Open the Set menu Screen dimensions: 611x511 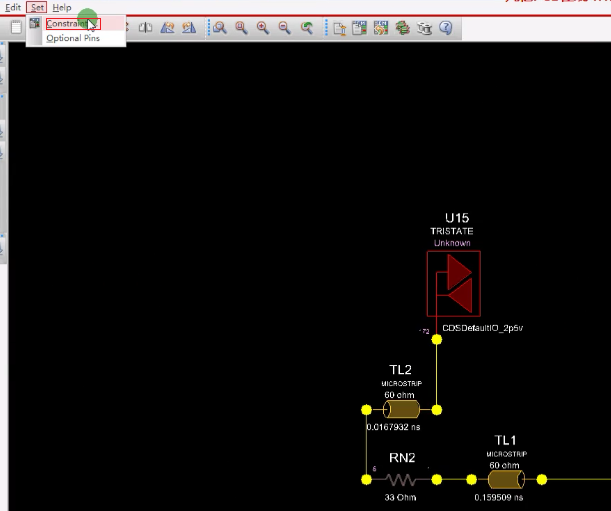pyautogui.click(x=37, y=7)
